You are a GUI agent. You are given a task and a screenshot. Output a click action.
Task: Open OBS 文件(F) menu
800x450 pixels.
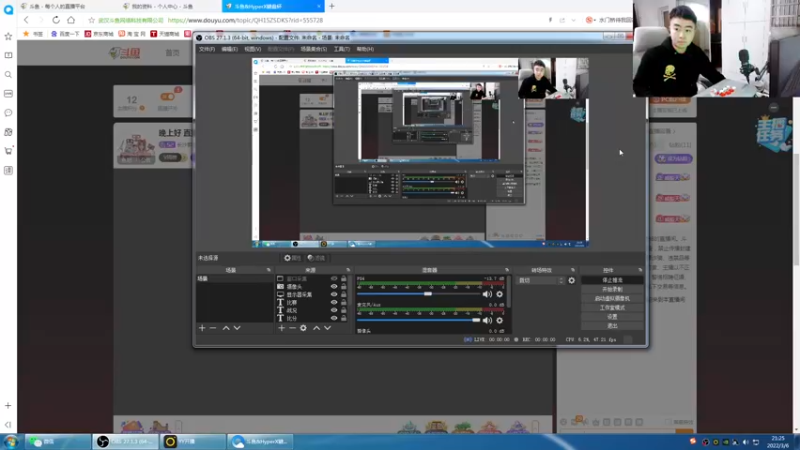click(207, 49)
